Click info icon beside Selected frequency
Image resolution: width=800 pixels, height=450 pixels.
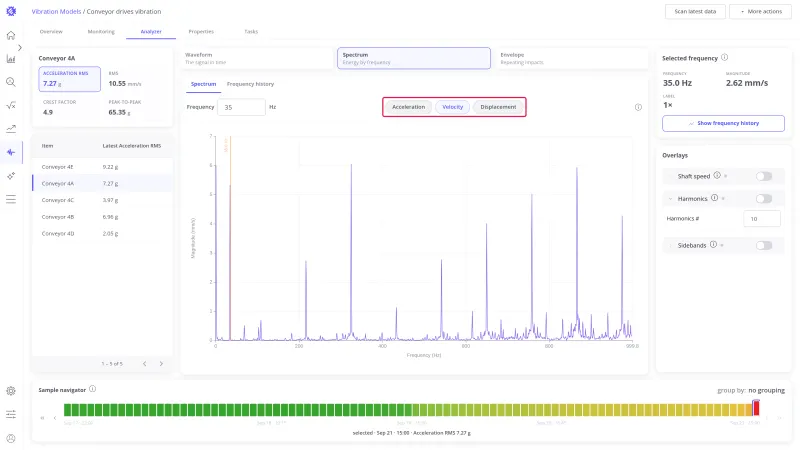coord(724,58)
